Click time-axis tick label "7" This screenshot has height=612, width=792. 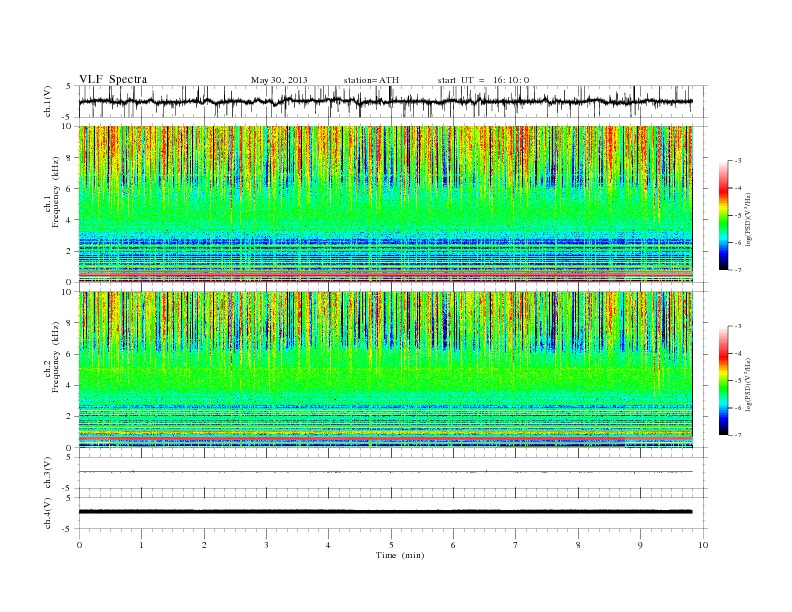[x=516, y=545]
